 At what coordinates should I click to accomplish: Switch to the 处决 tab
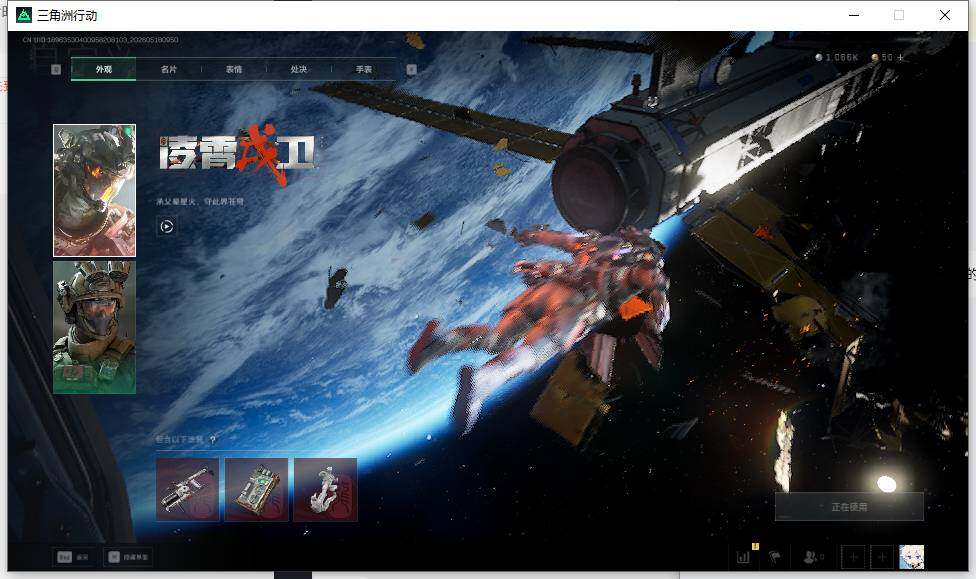point(299,69)
